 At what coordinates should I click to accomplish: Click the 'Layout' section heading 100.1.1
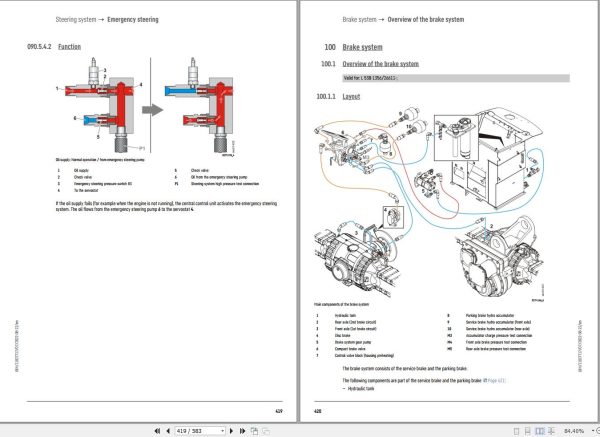click(351, 96)
